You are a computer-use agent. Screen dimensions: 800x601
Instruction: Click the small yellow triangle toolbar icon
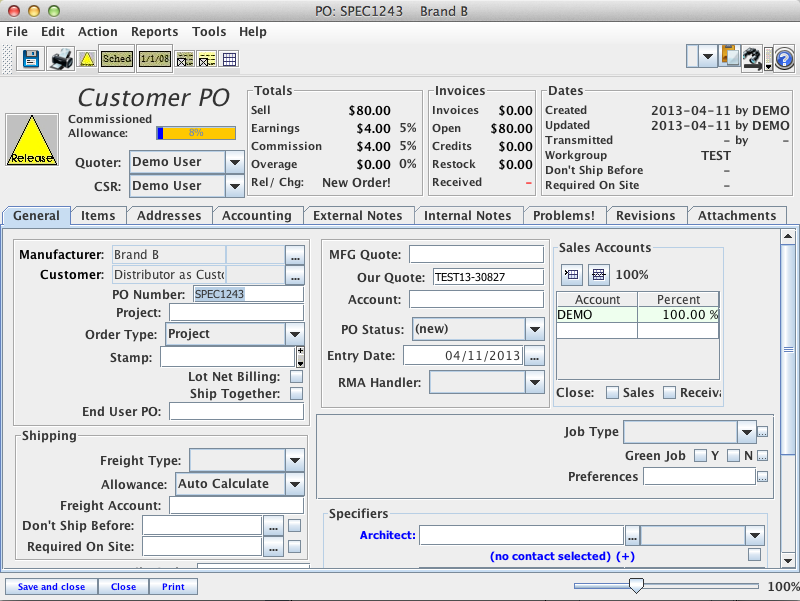[x=87, y=59]
